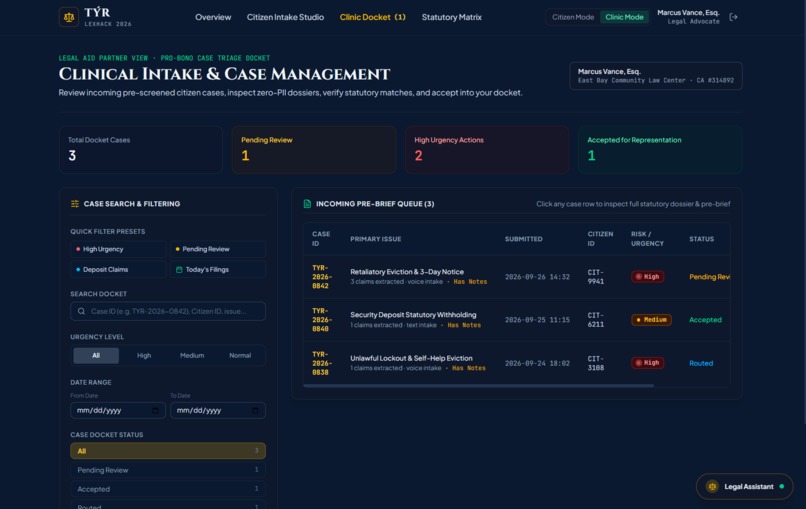Switch to Clinic Mode
Viewport: 806px width, 509px height.
624,17
